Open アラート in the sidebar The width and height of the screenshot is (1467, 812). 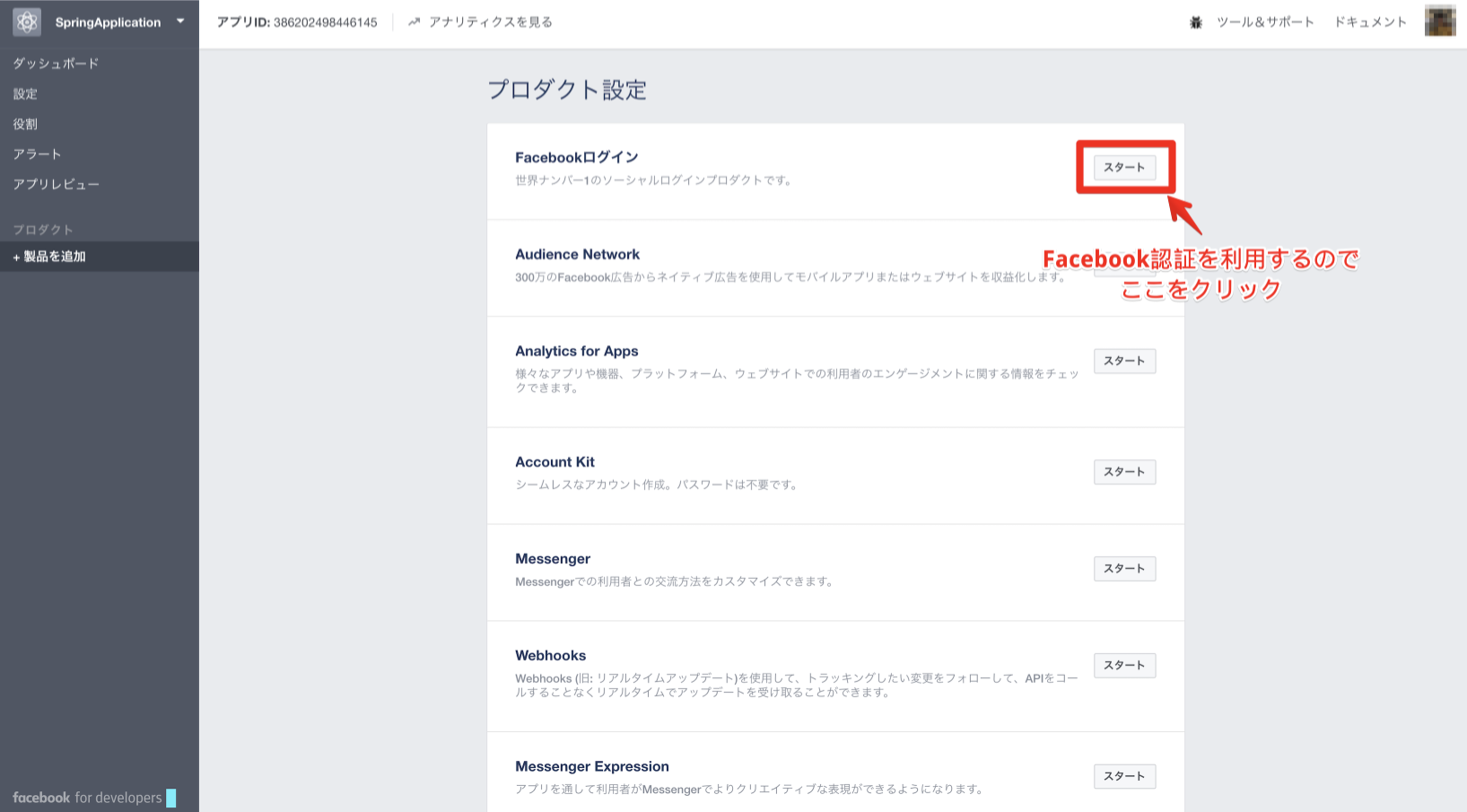pos(37,154)
